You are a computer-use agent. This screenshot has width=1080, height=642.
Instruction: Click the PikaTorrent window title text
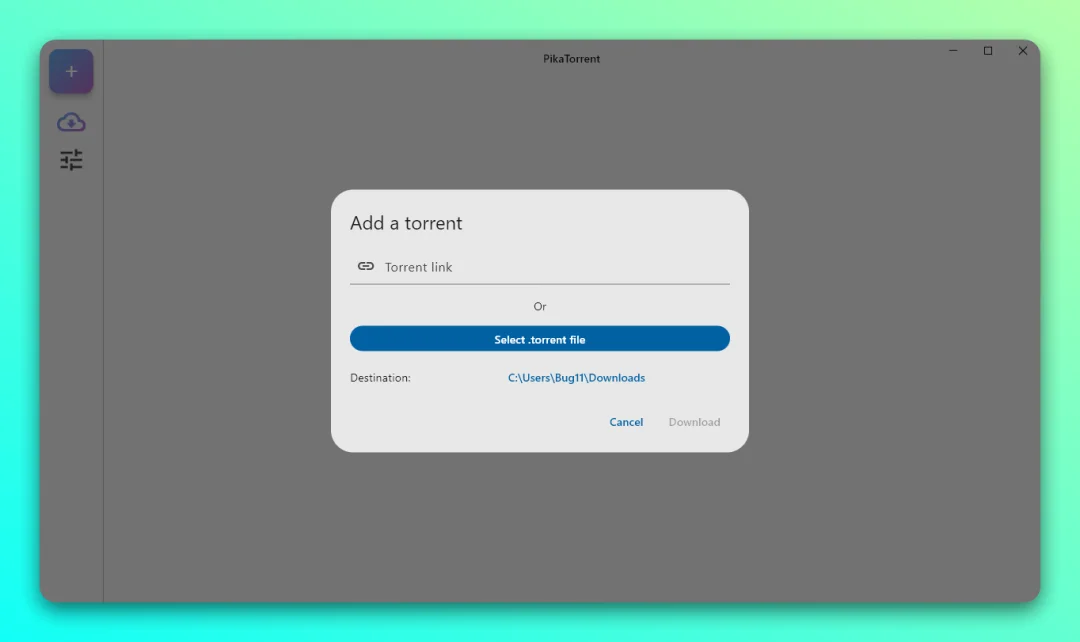click(x=572, y=59)
